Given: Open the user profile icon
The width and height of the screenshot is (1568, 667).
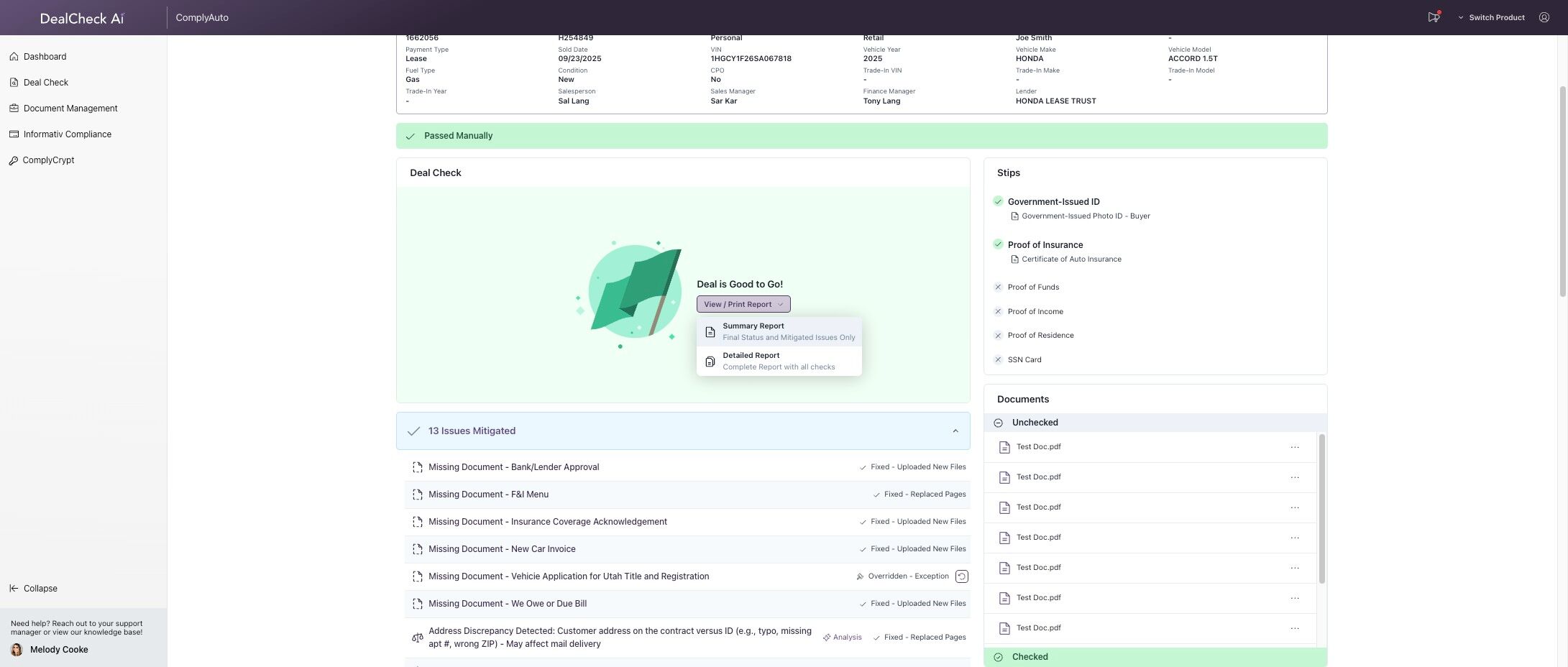Looking at the screenshot, I should point(1544,17).
